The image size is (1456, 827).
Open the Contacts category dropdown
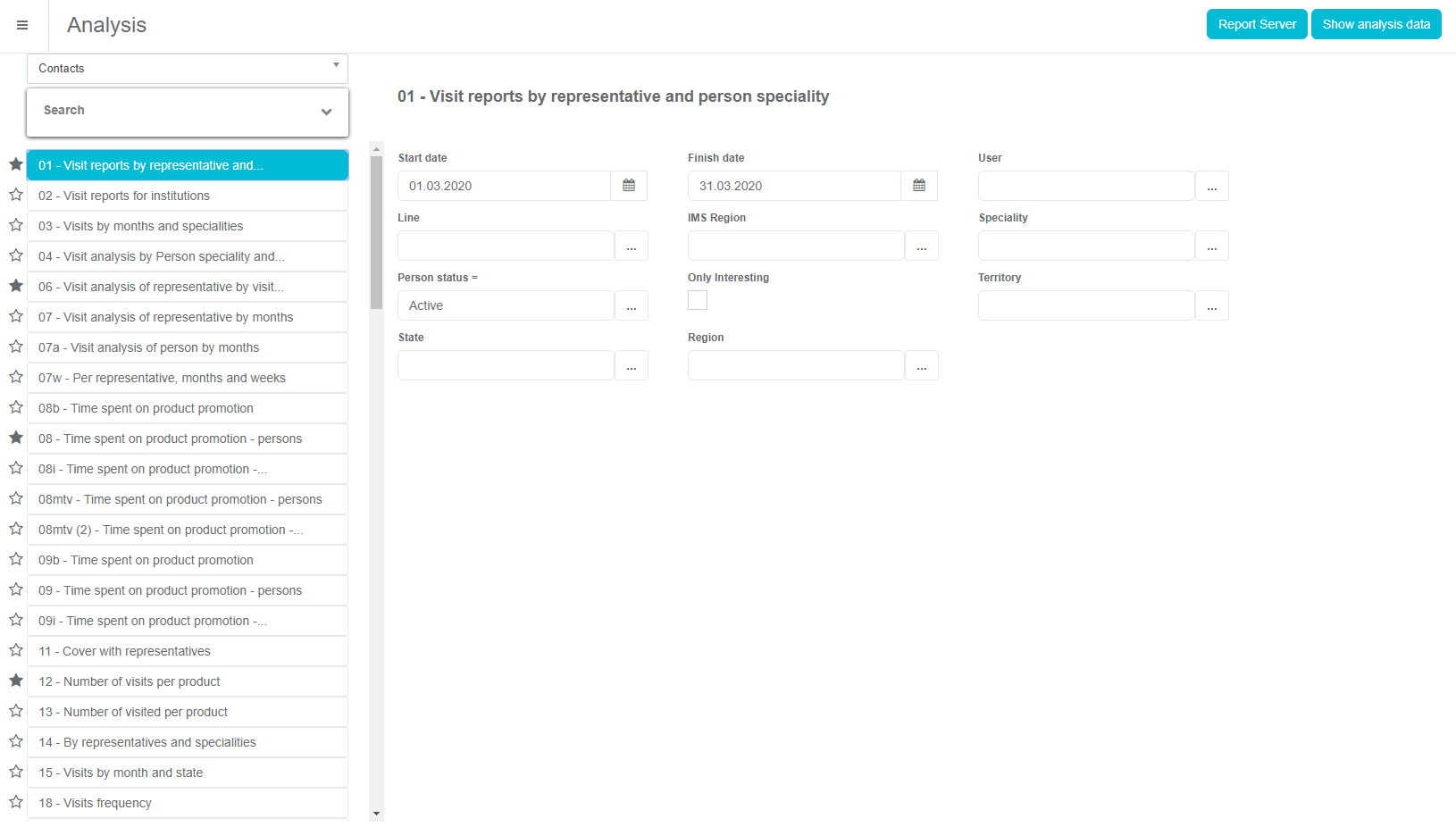[187, 68]
